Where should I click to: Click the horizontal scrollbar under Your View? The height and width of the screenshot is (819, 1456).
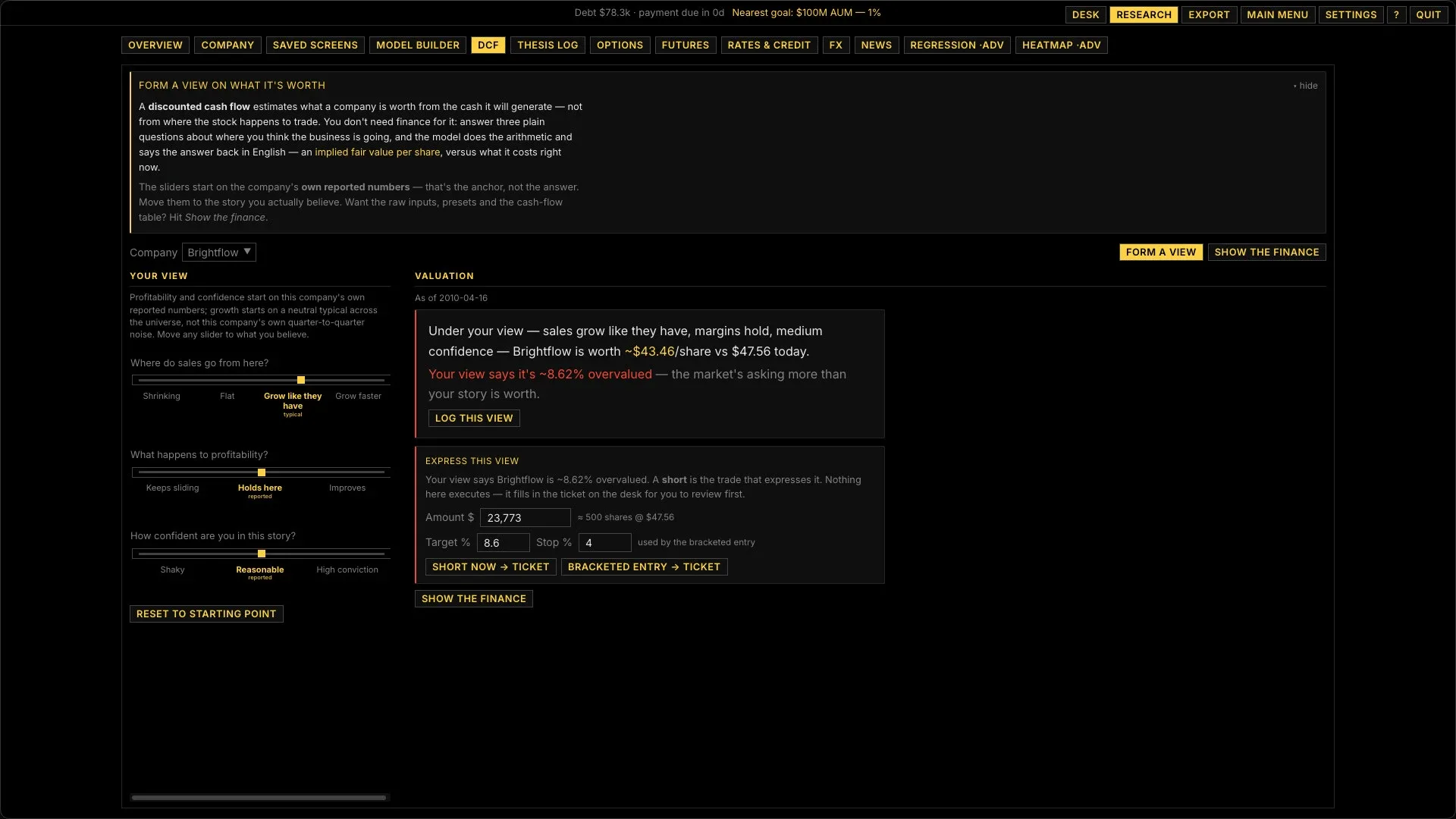[259, 798]
